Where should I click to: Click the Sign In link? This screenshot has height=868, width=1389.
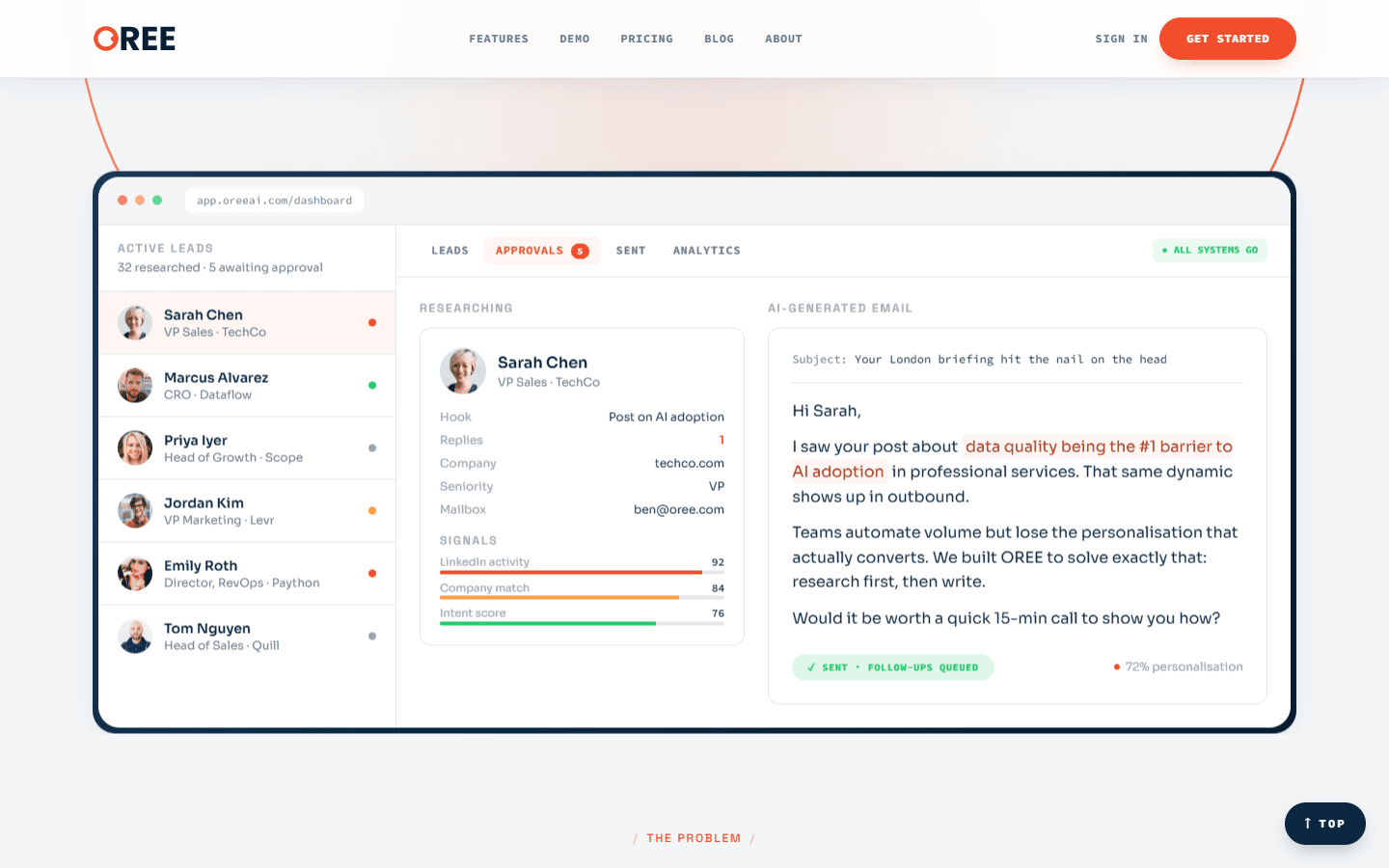(1122, 39)
